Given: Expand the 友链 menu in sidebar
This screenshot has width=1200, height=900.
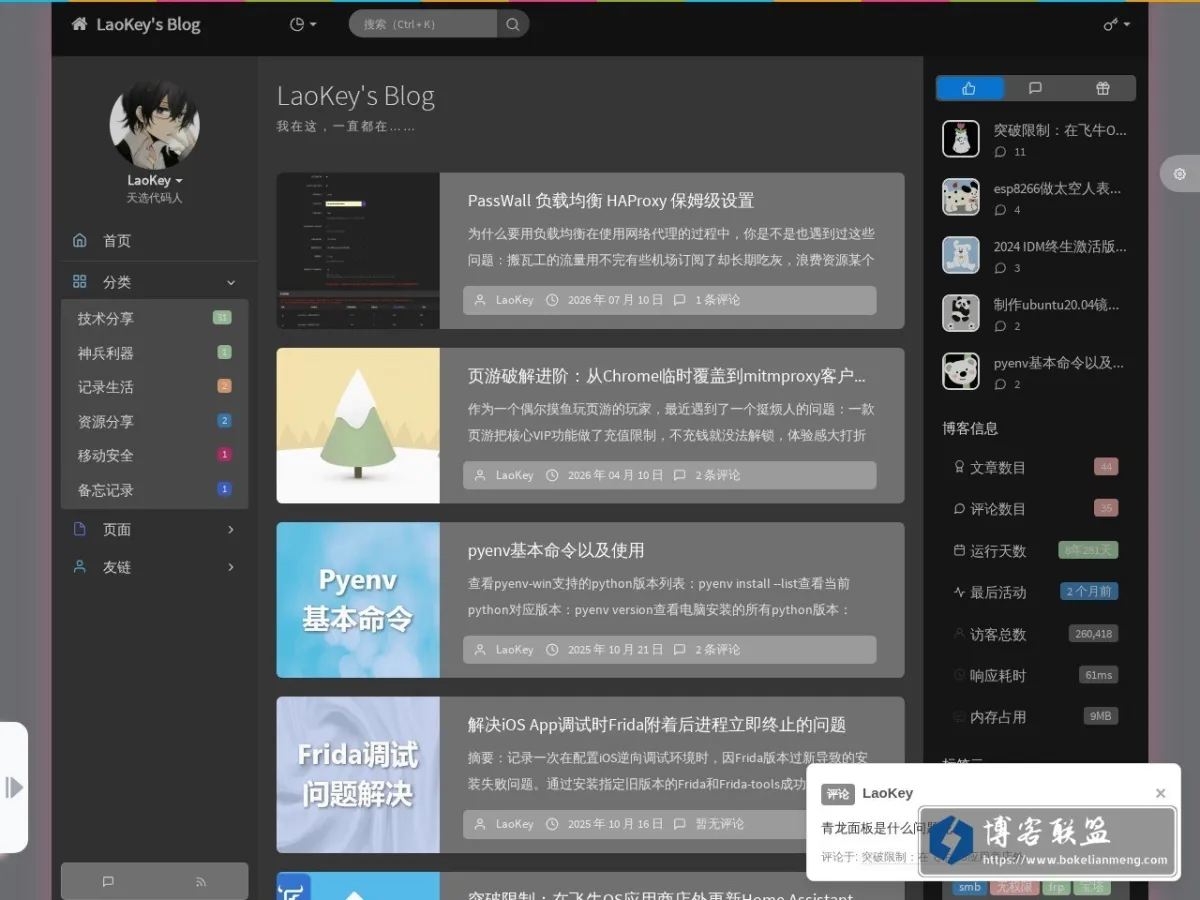Looking at the screenshot, I should click(154, 567).
